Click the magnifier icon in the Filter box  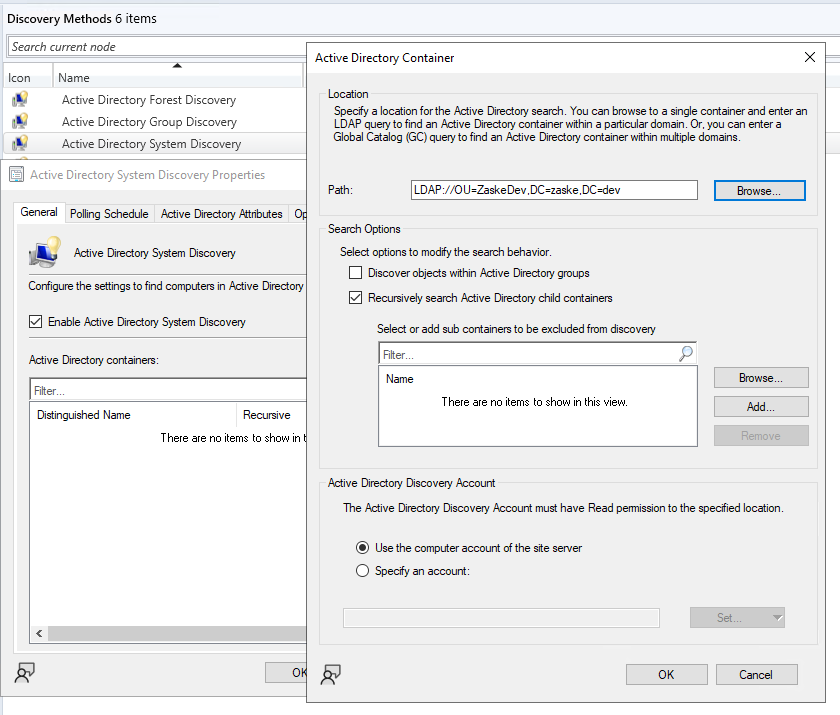[685, 352]
